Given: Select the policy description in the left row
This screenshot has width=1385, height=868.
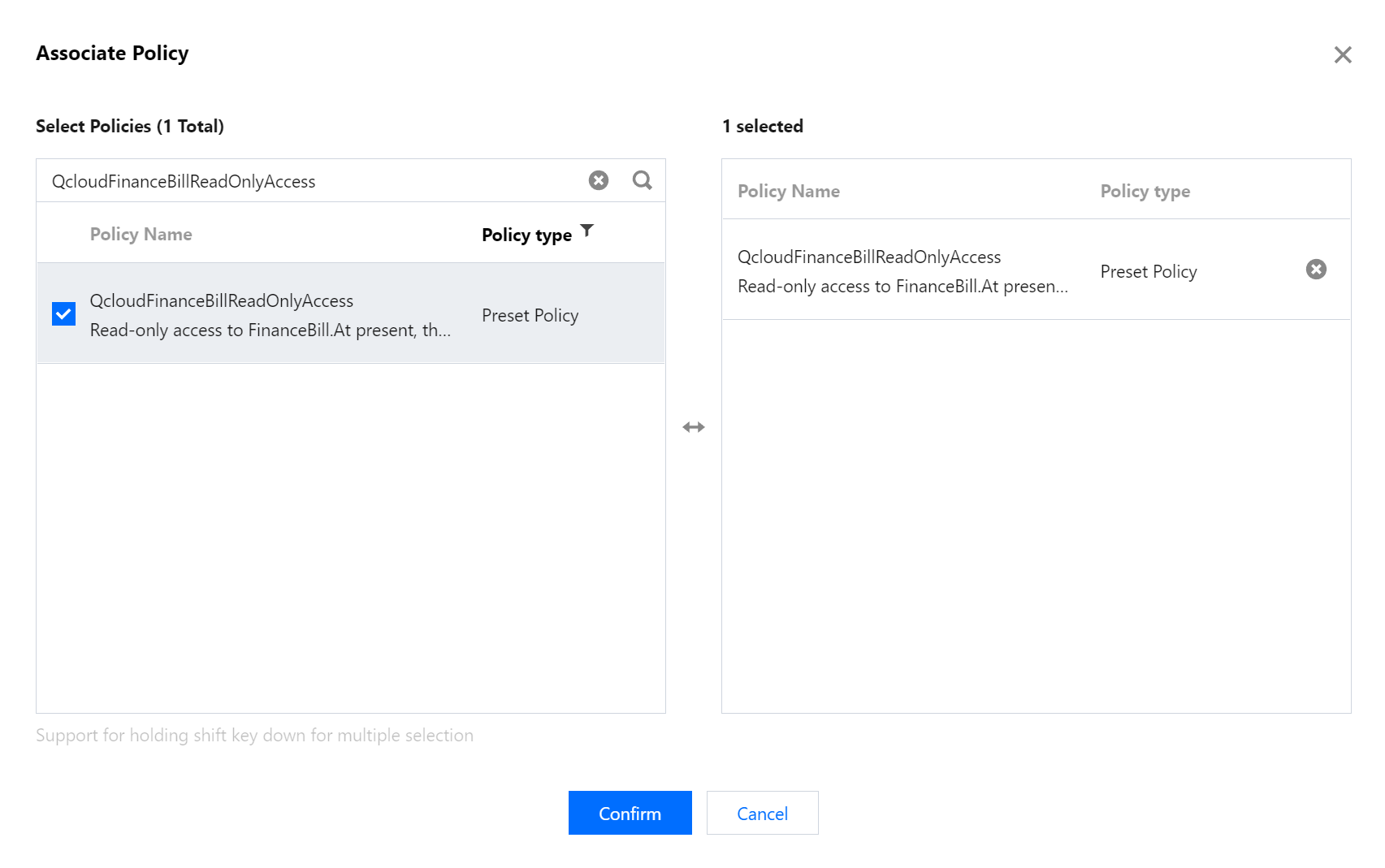Looking at the screenshot, I should 270,330.
